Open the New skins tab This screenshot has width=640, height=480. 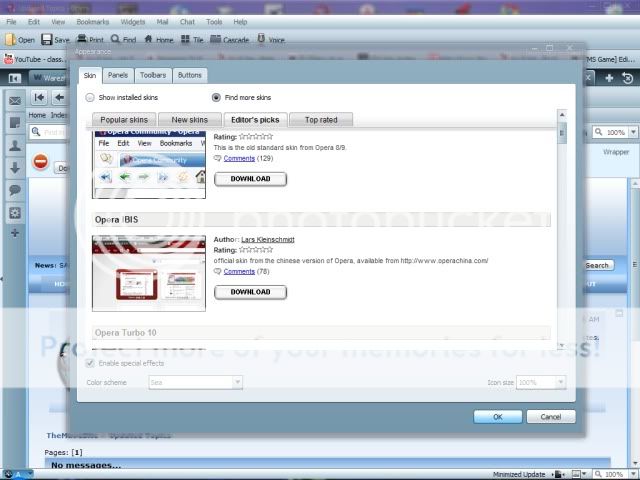tap(190, 120)
